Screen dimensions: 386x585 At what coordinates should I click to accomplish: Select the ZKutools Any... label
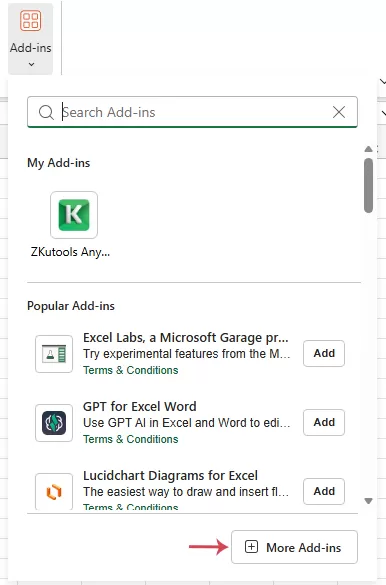(70, 252)
